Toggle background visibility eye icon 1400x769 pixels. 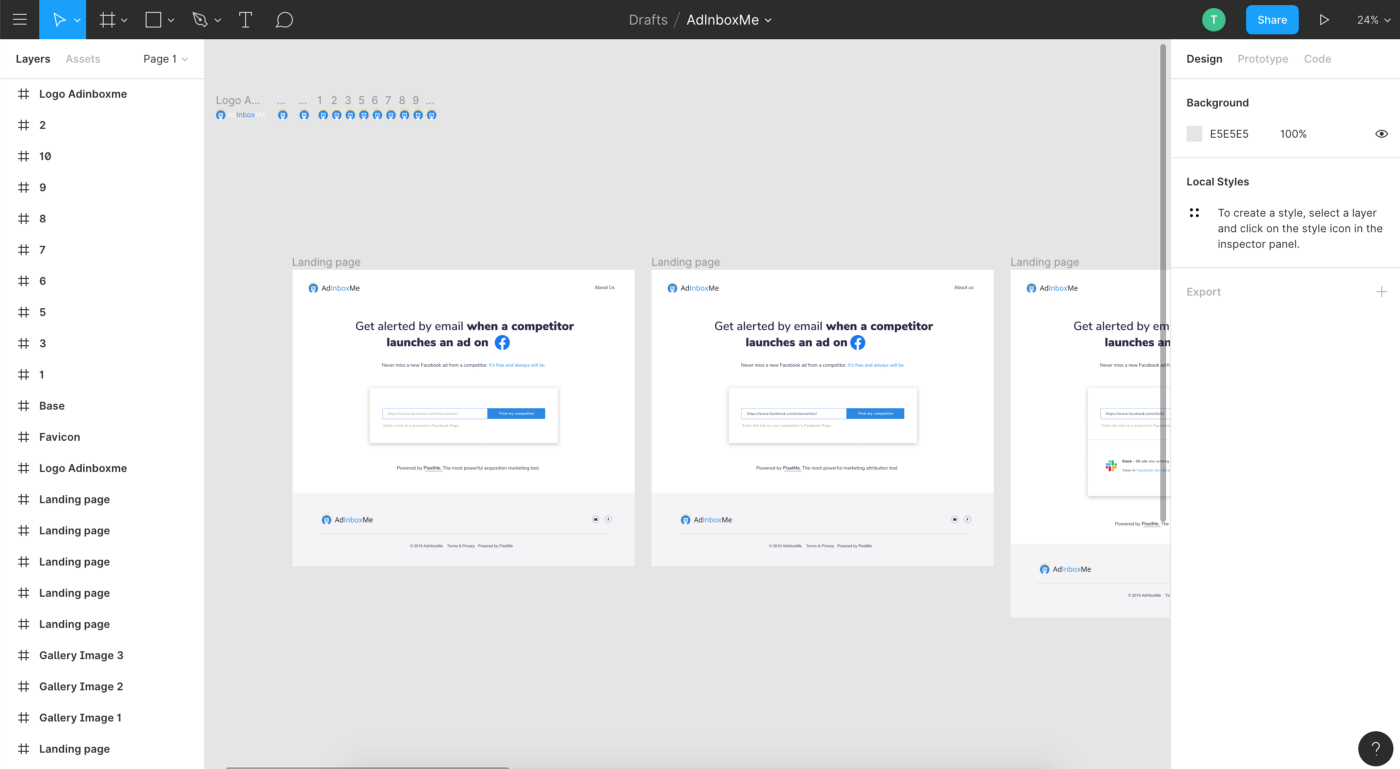click(1381, 134)
